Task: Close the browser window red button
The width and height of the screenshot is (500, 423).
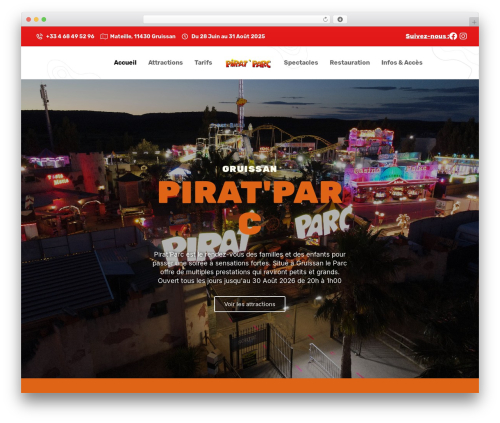Action: (x=29, y=20)
